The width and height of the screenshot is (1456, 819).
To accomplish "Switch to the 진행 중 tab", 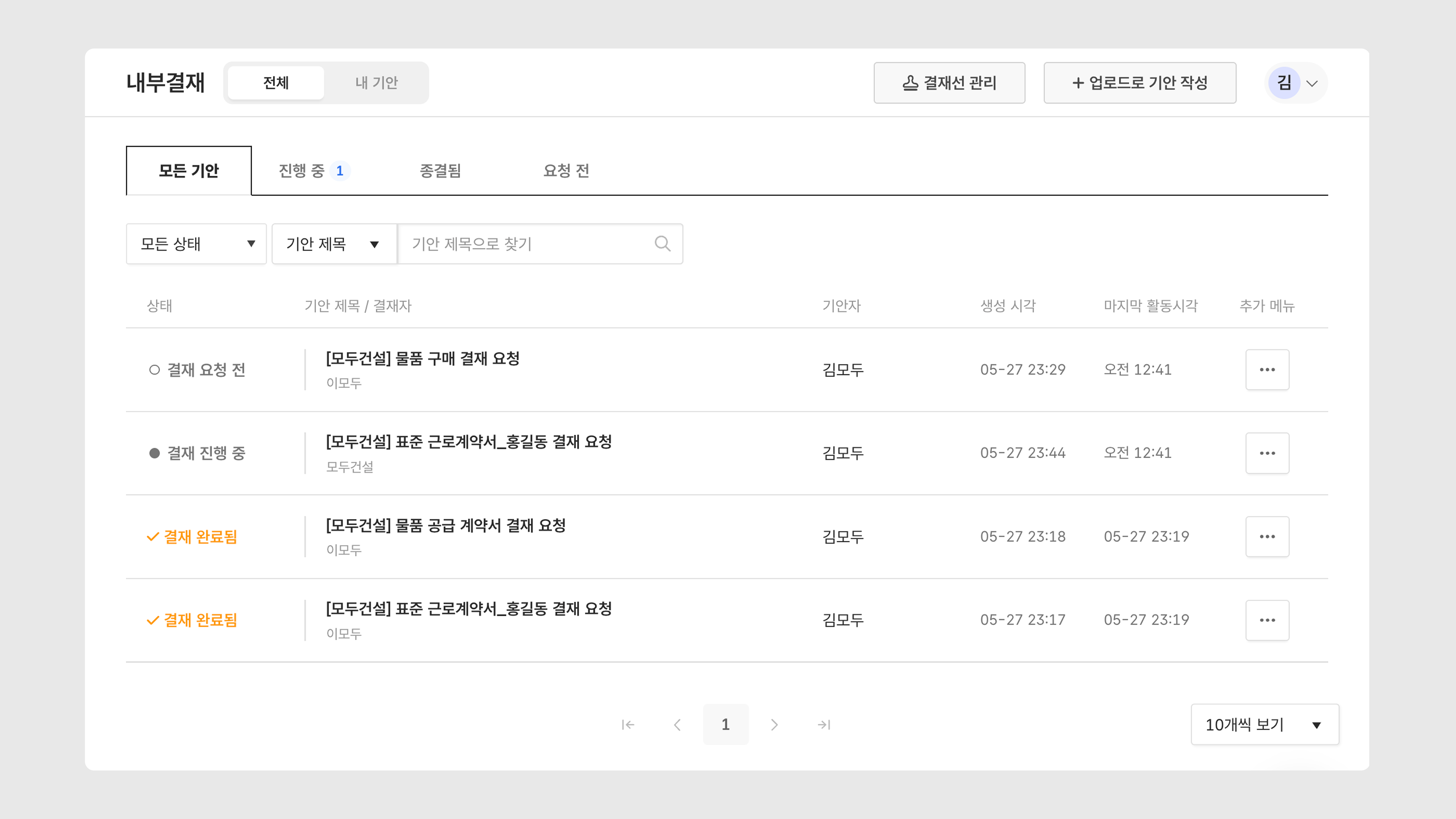I will [x=312, y=171].
